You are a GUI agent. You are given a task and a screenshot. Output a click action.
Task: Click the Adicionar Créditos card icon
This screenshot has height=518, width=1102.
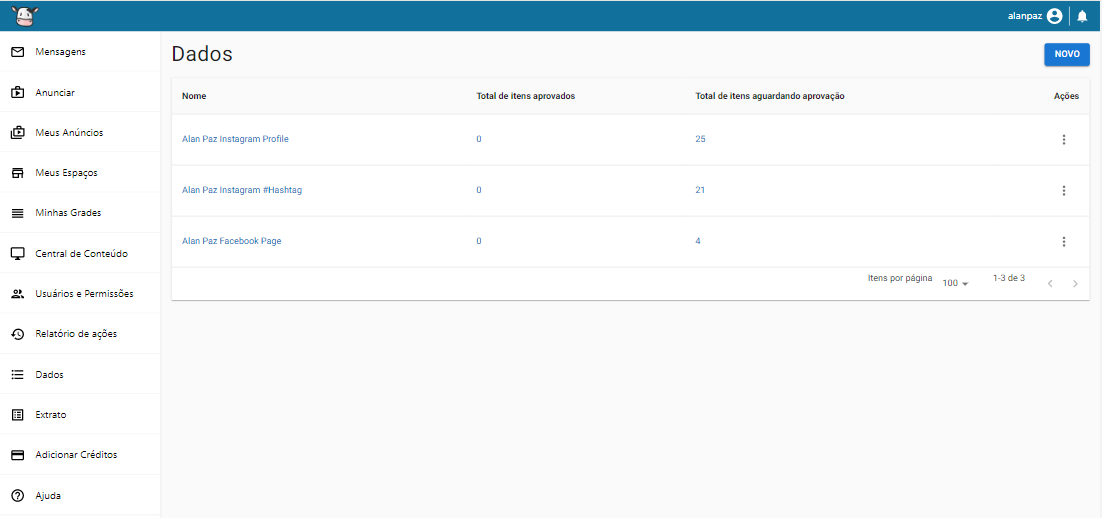pos(18,455)
